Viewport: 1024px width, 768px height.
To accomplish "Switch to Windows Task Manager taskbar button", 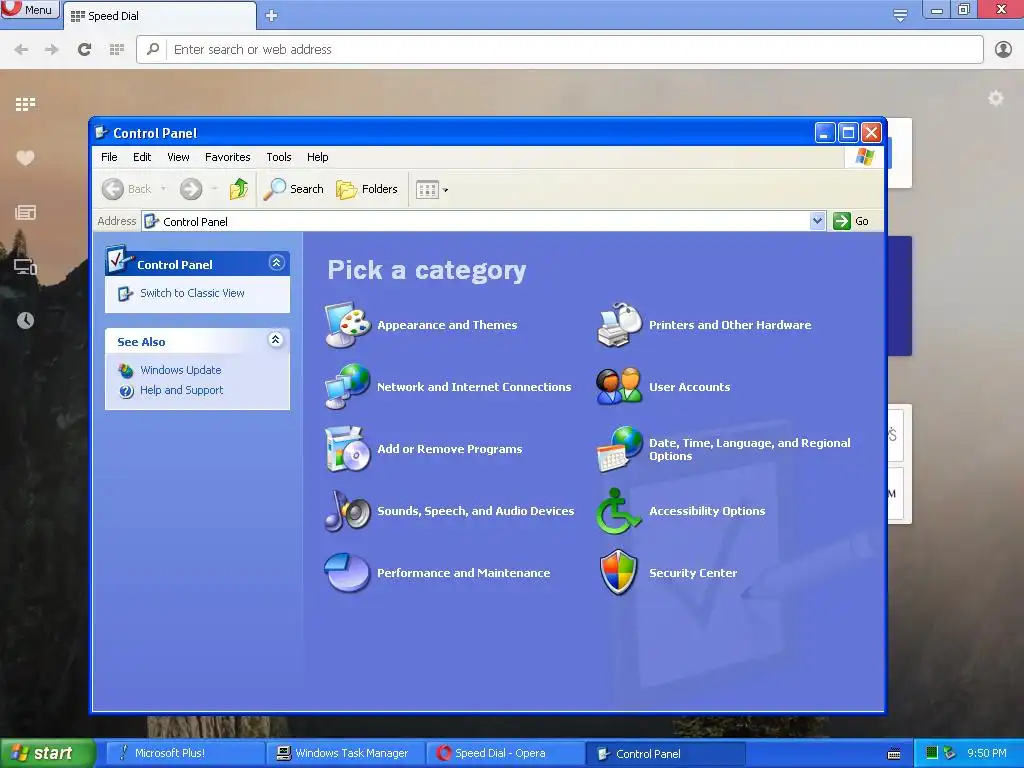I will (x=346, y=753).
